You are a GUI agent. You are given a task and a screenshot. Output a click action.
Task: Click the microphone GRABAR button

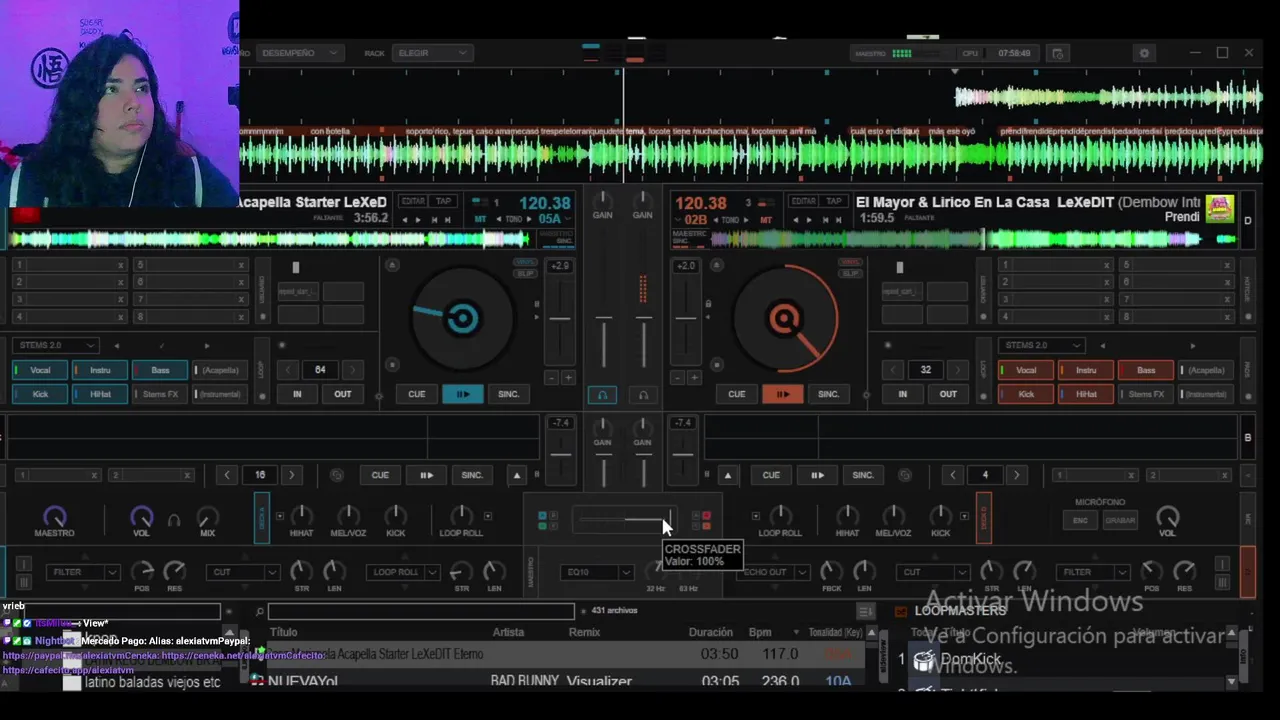tap(1120, 520)
